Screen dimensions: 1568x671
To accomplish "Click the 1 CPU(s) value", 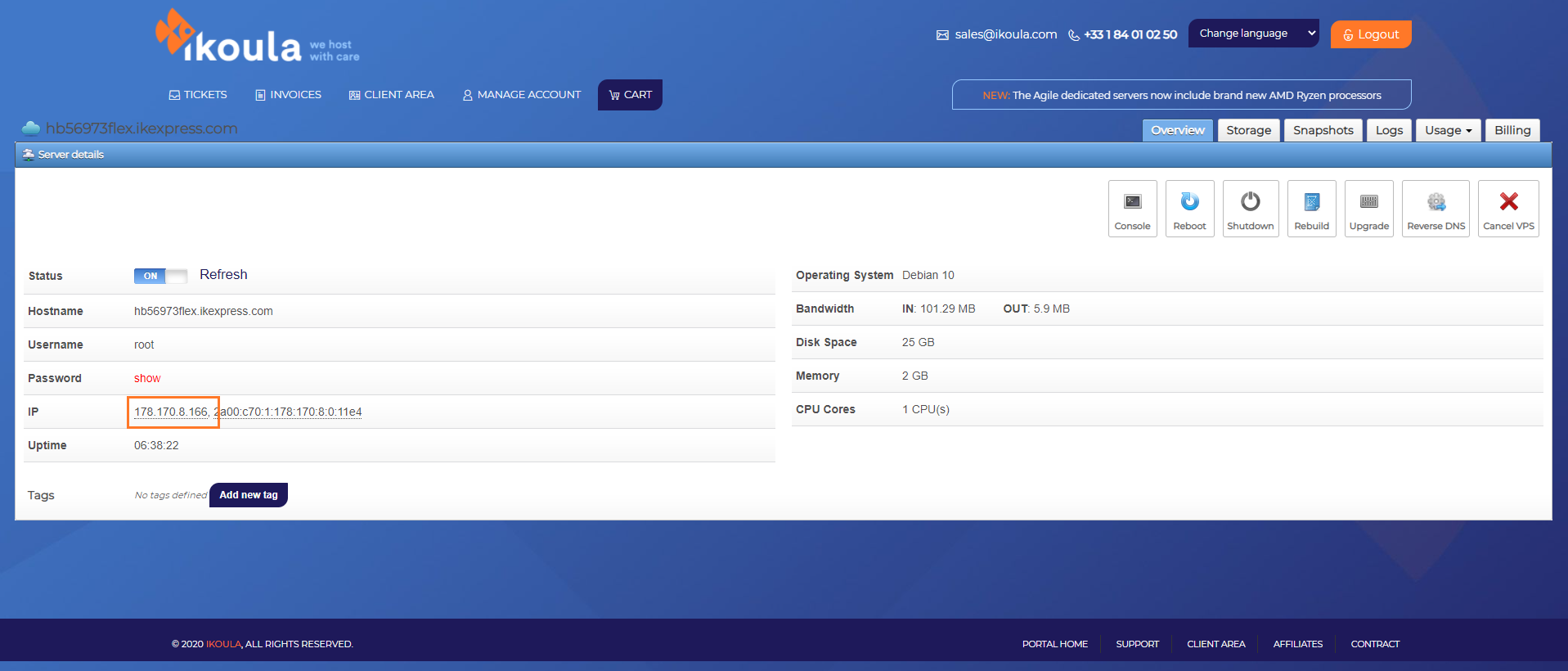I will 926,409.
